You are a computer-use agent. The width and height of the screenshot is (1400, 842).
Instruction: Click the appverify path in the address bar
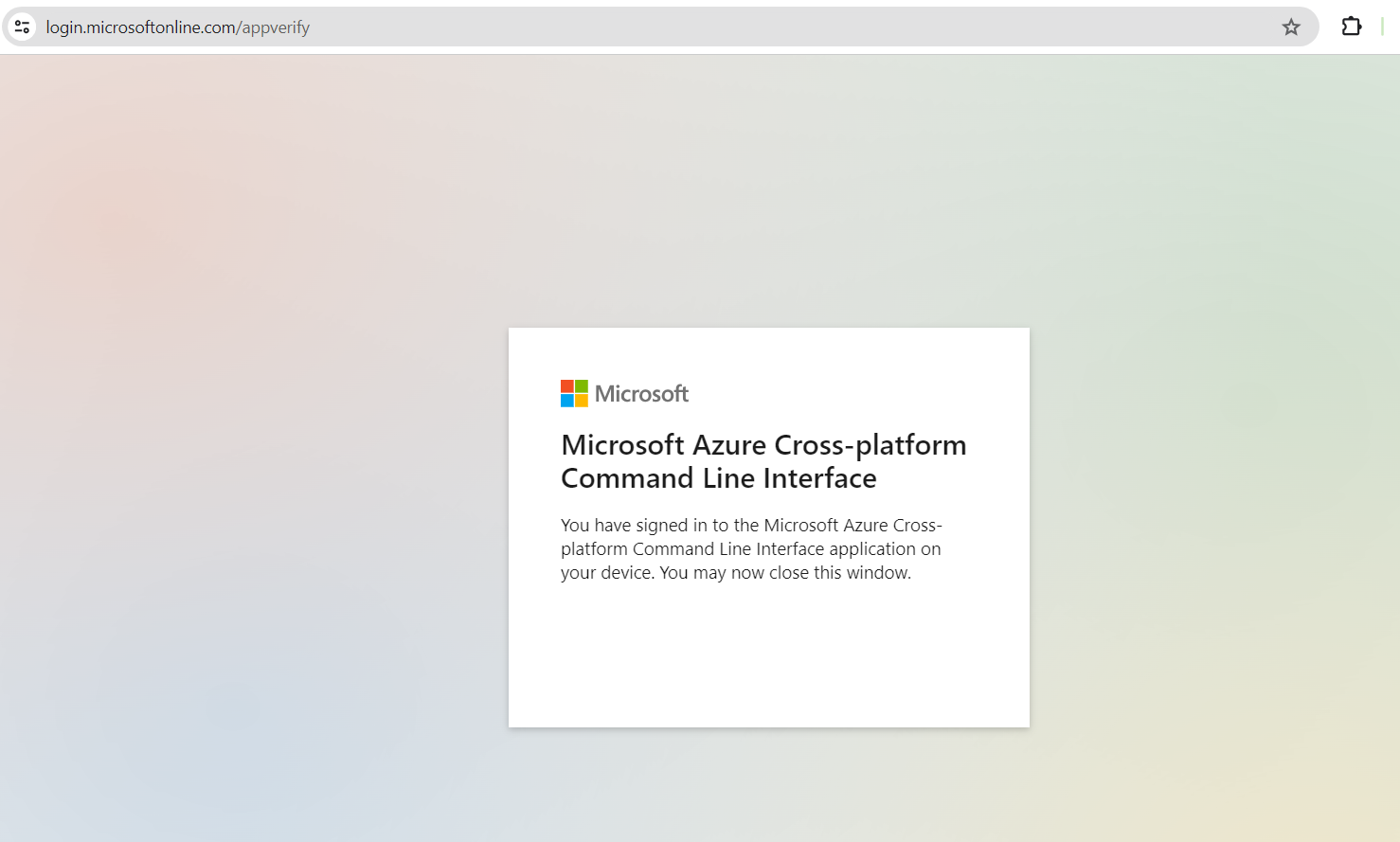(276, 27)
